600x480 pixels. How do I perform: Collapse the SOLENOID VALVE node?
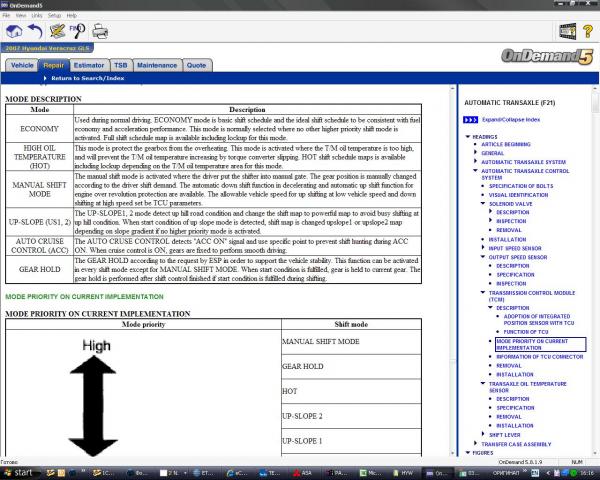click(x=483, y=204)
